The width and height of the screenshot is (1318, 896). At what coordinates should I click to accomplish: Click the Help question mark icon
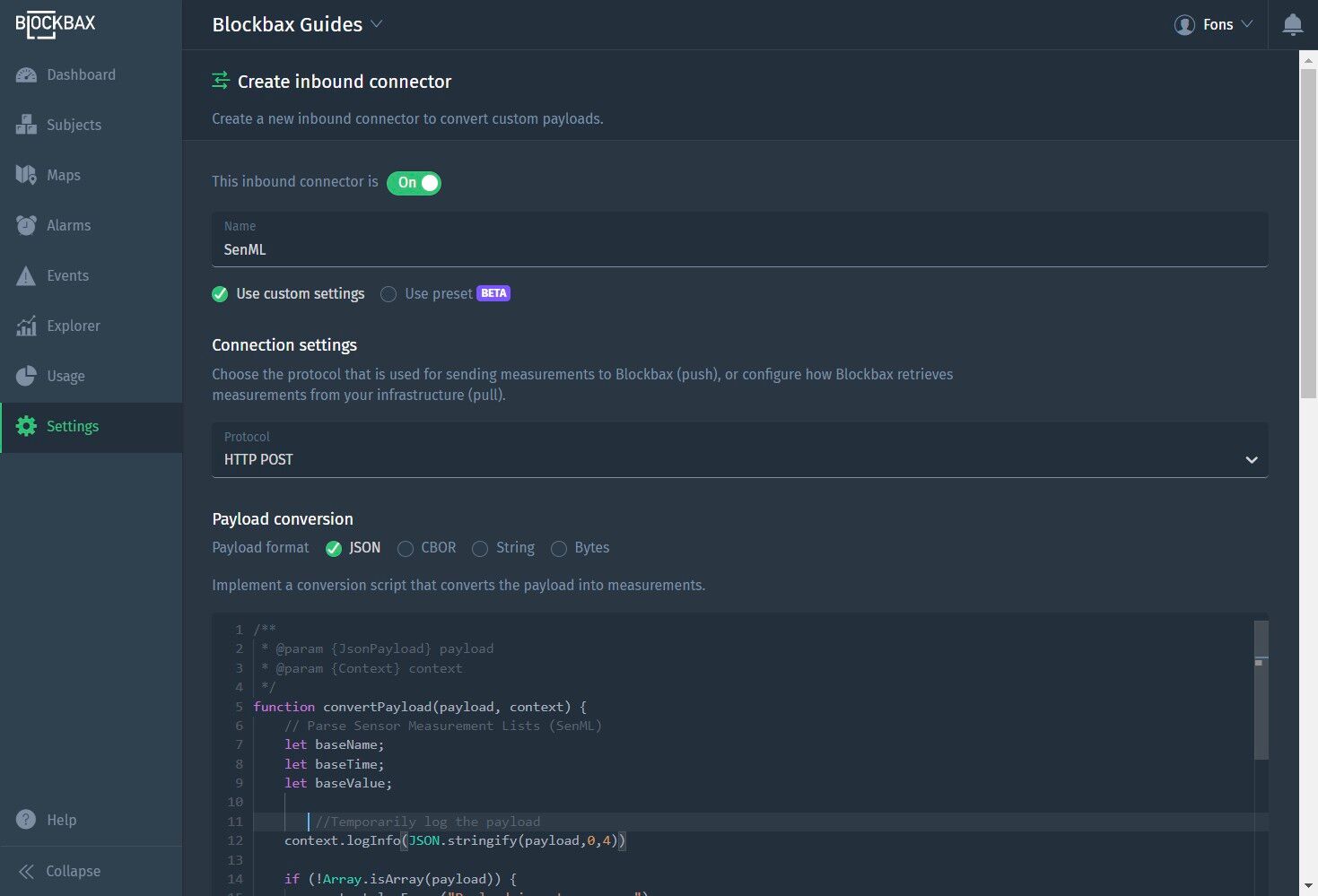pos(26,820)
